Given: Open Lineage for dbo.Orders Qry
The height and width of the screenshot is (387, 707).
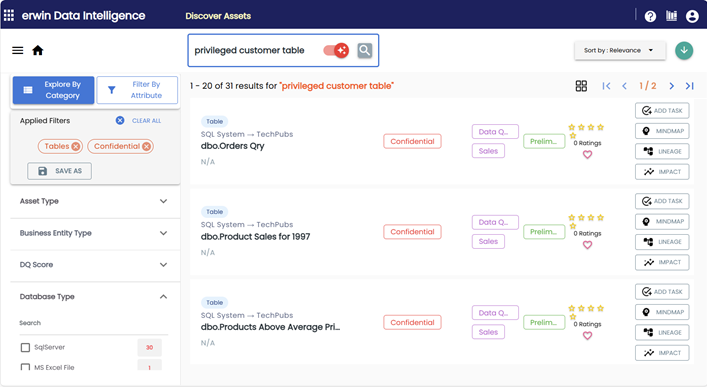Looking at the screenshot, I should (662, 151).
